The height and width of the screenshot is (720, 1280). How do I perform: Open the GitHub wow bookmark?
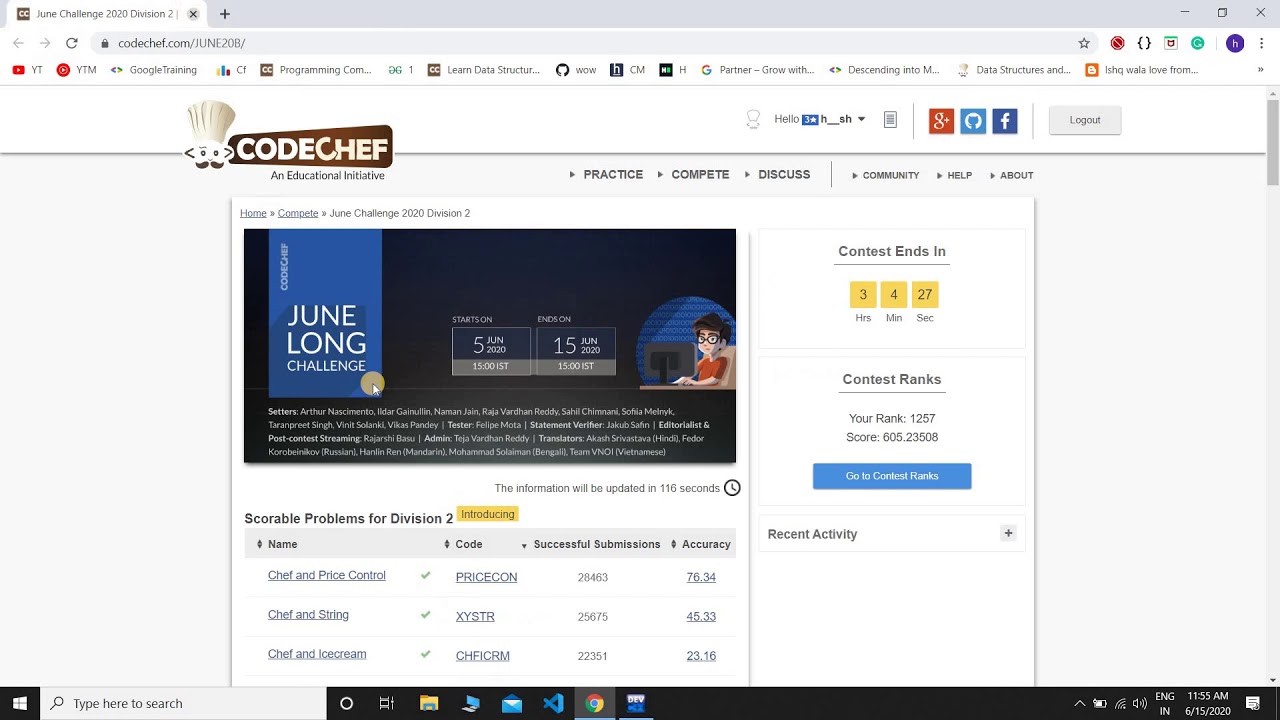576,70
